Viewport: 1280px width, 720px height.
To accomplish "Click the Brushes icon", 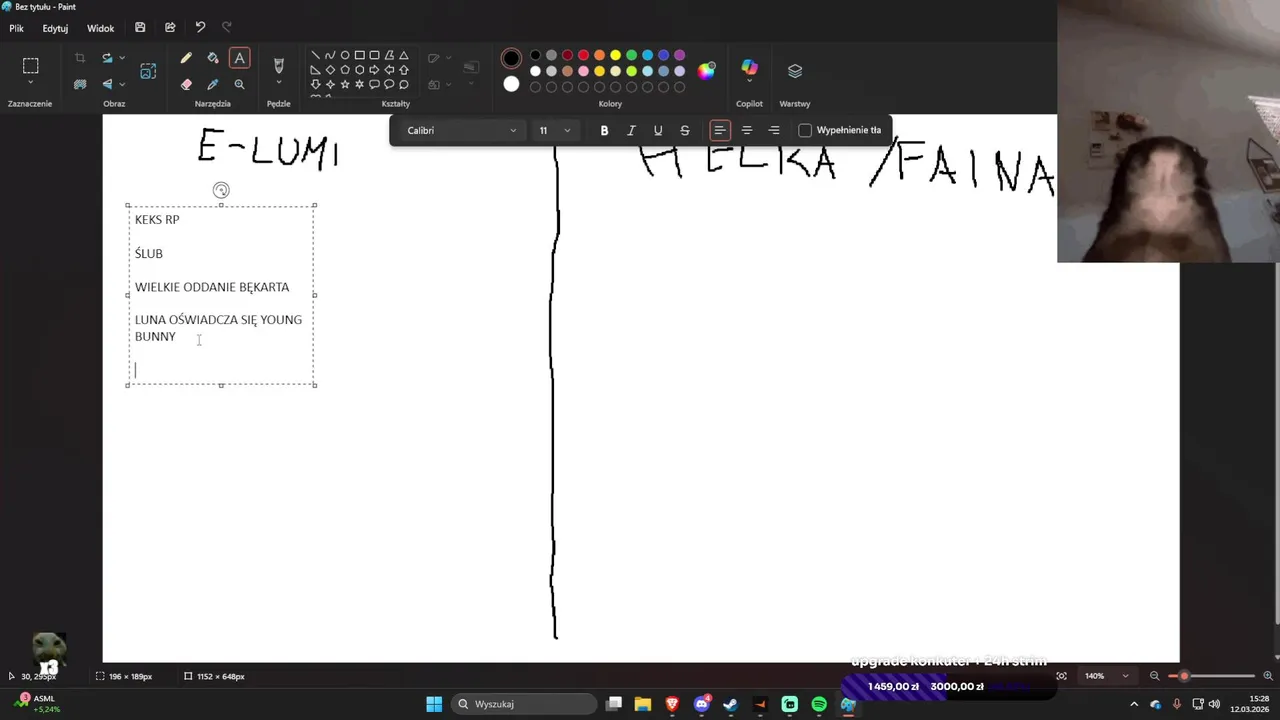I will 278,65.
